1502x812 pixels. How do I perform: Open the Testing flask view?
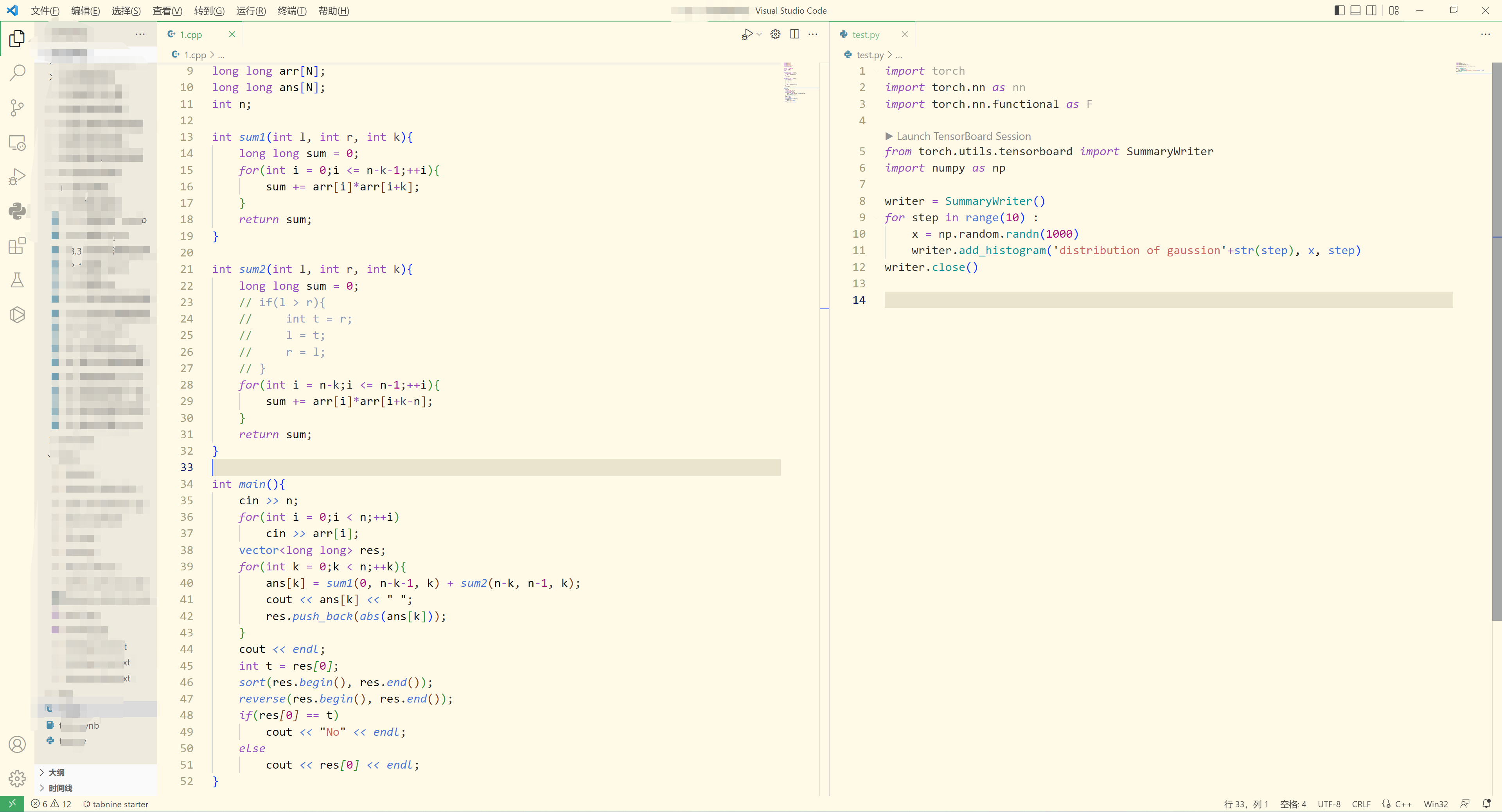click(17, 280)
